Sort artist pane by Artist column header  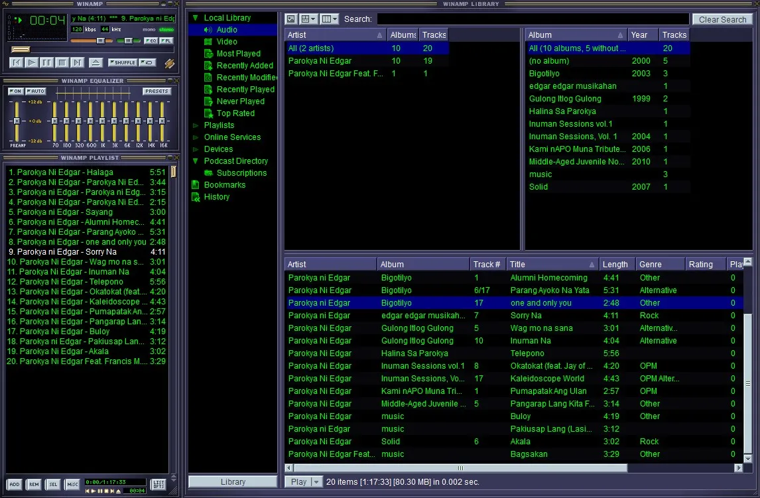click(335, 35)
